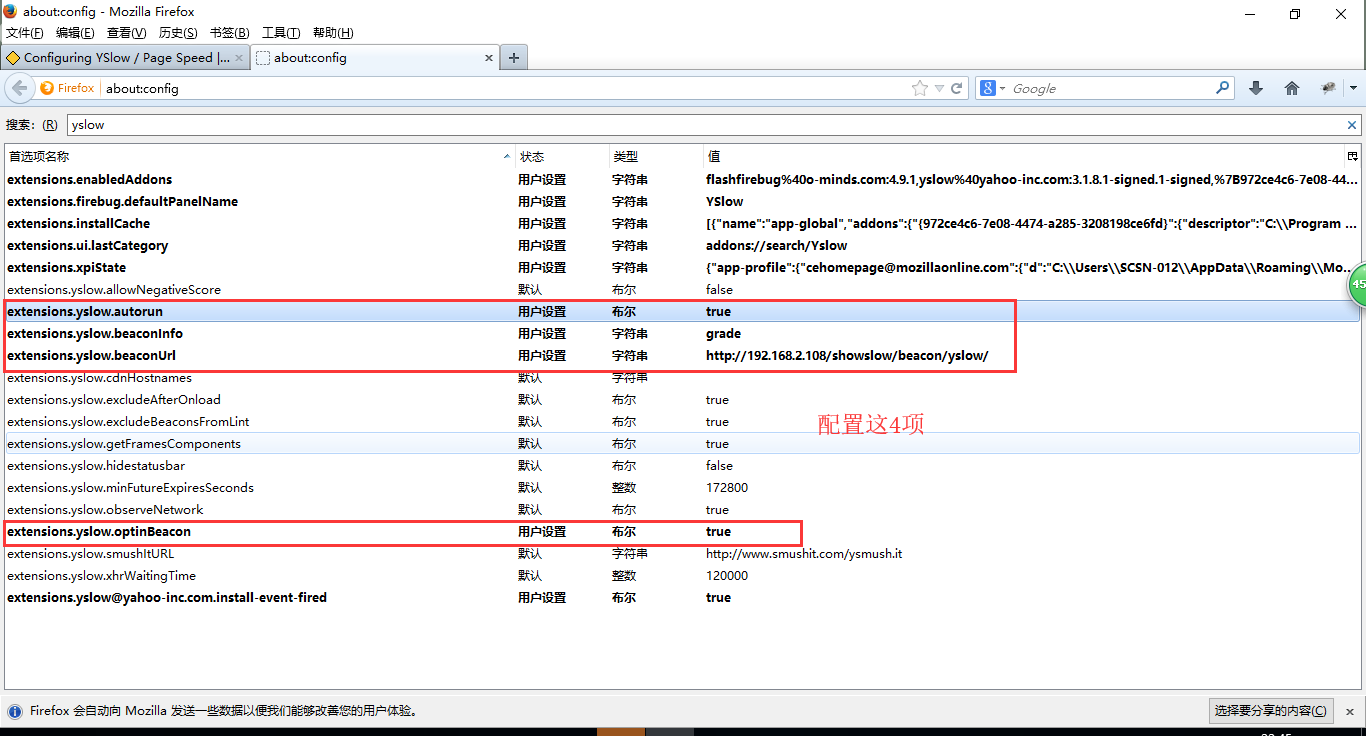Select the install-event-fired preference row
Viewport: 1366px width, 736px height.
click(682, 598)
